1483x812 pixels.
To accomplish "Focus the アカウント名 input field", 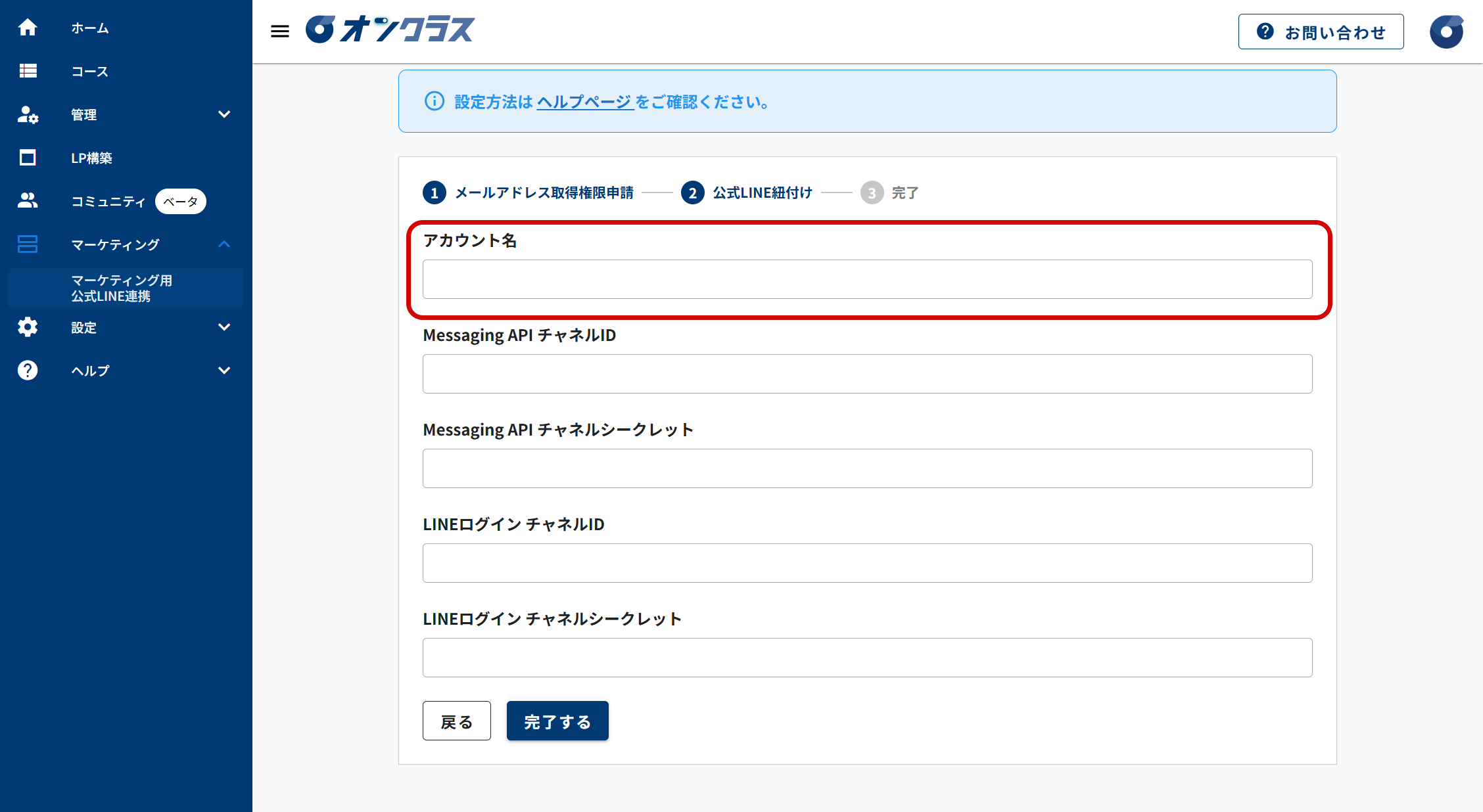I will point(867,279).
